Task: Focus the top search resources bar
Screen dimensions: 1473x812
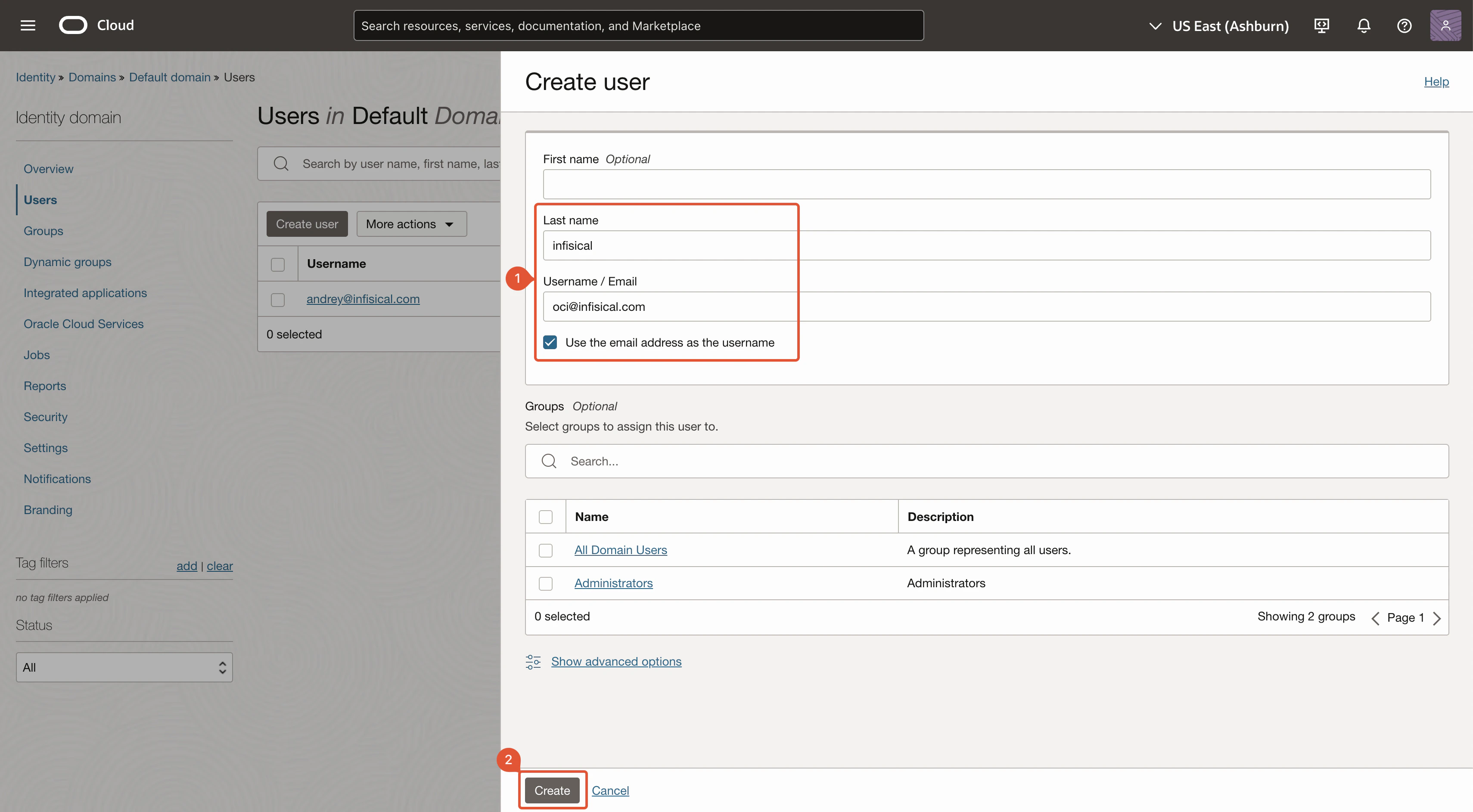Action: coord(638,26)
